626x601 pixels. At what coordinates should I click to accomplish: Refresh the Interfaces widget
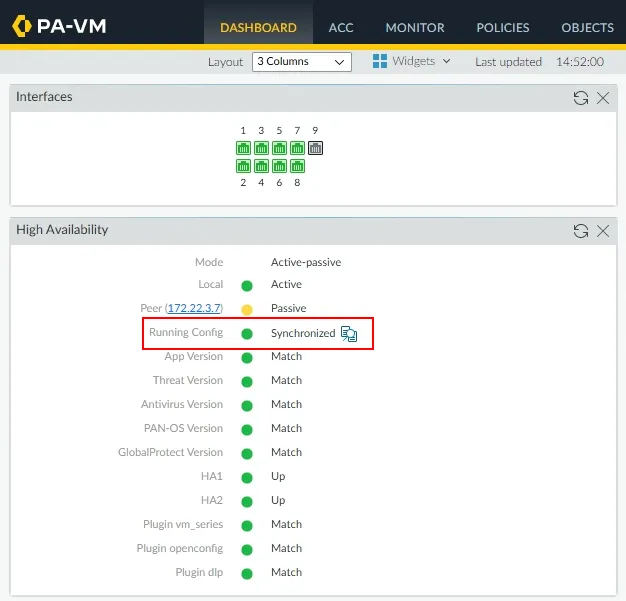coord(580,98)
